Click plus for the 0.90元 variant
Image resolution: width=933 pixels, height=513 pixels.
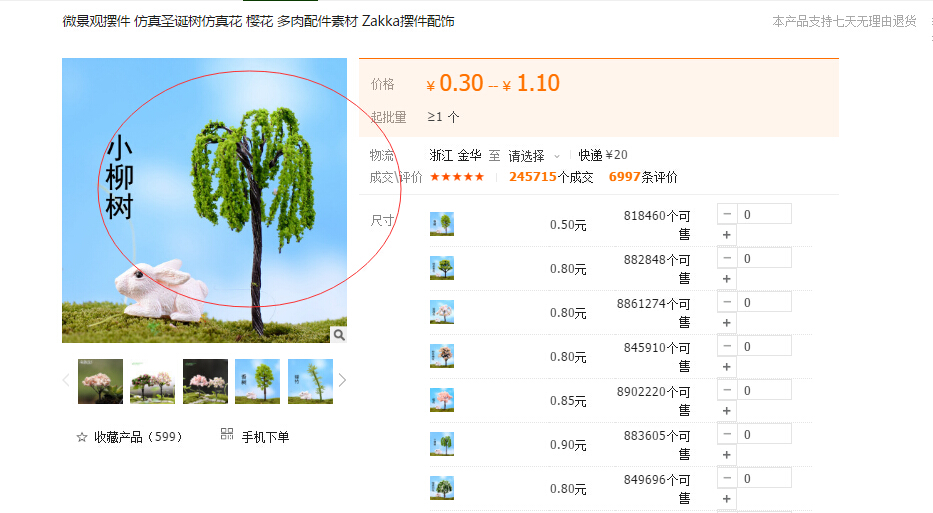pyautogui.click(x=727, y=455)
